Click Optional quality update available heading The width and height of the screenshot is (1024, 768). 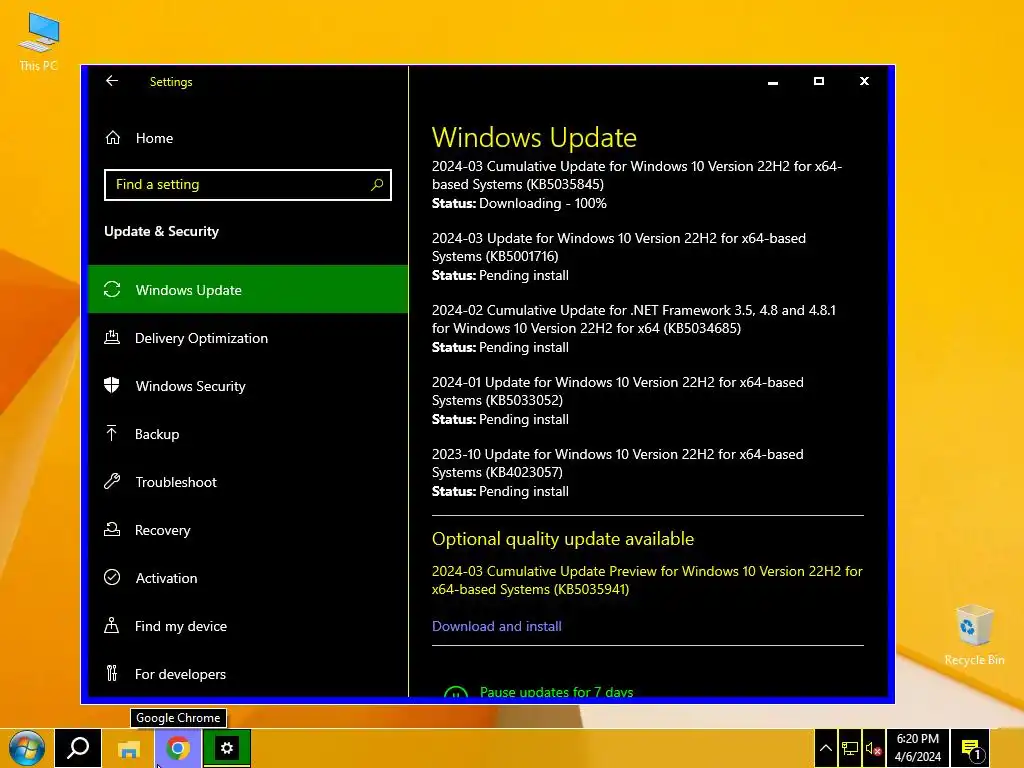pyautogui.click(x=562, y=539)
